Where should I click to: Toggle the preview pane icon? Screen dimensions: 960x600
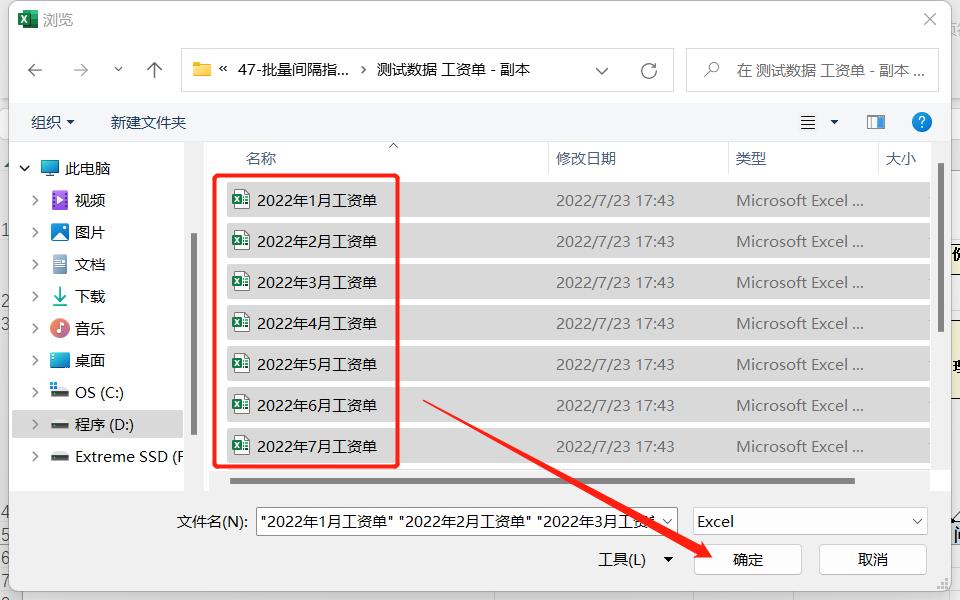tap(875, 122)
